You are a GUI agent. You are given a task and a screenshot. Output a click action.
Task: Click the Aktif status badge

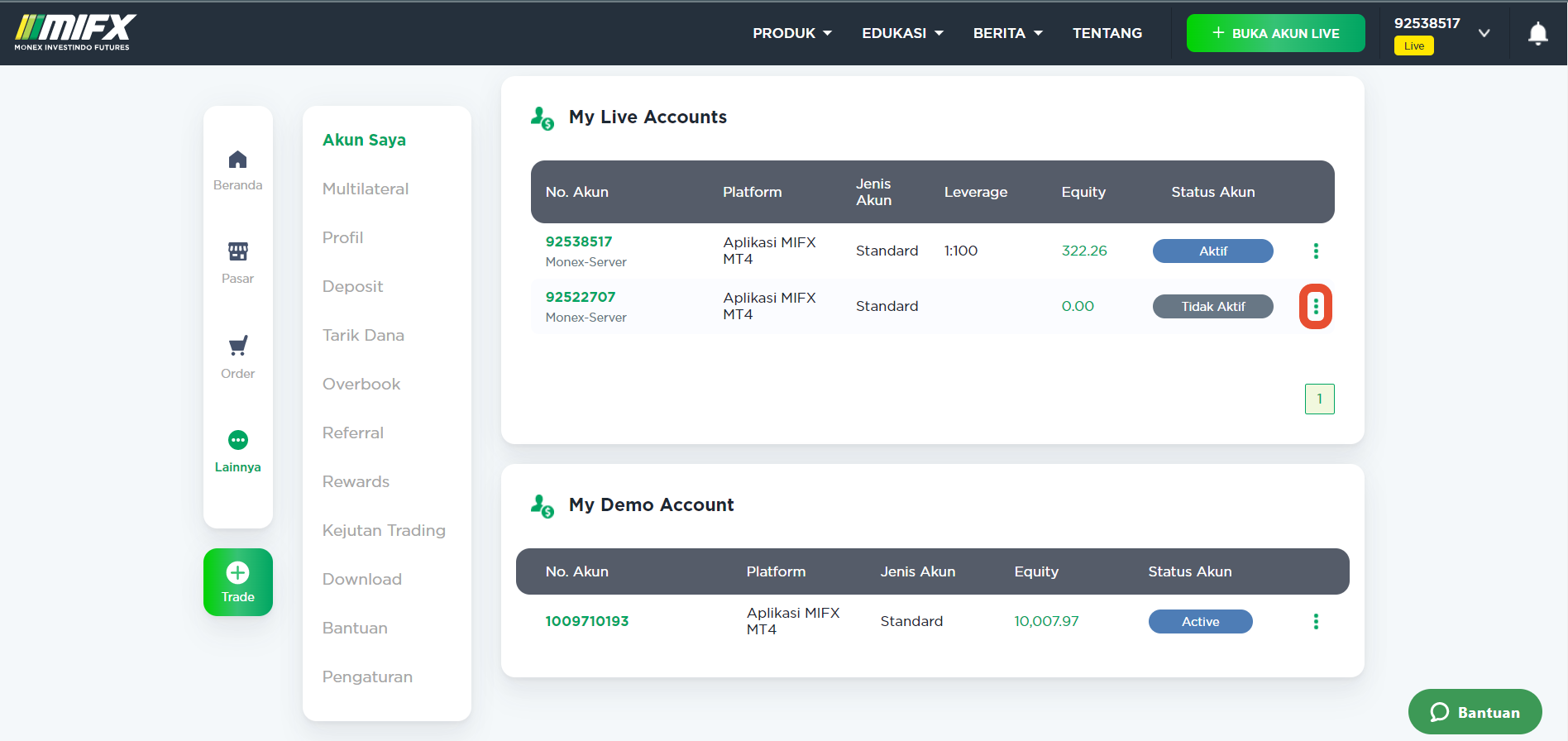click(x=1212, y=251)
